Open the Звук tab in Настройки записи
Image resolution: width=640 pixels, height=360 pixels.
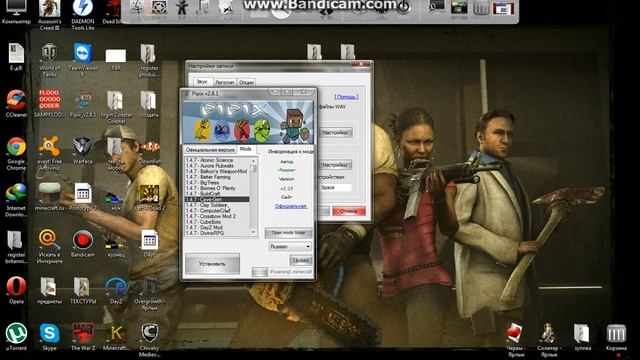tap(202, 82)
